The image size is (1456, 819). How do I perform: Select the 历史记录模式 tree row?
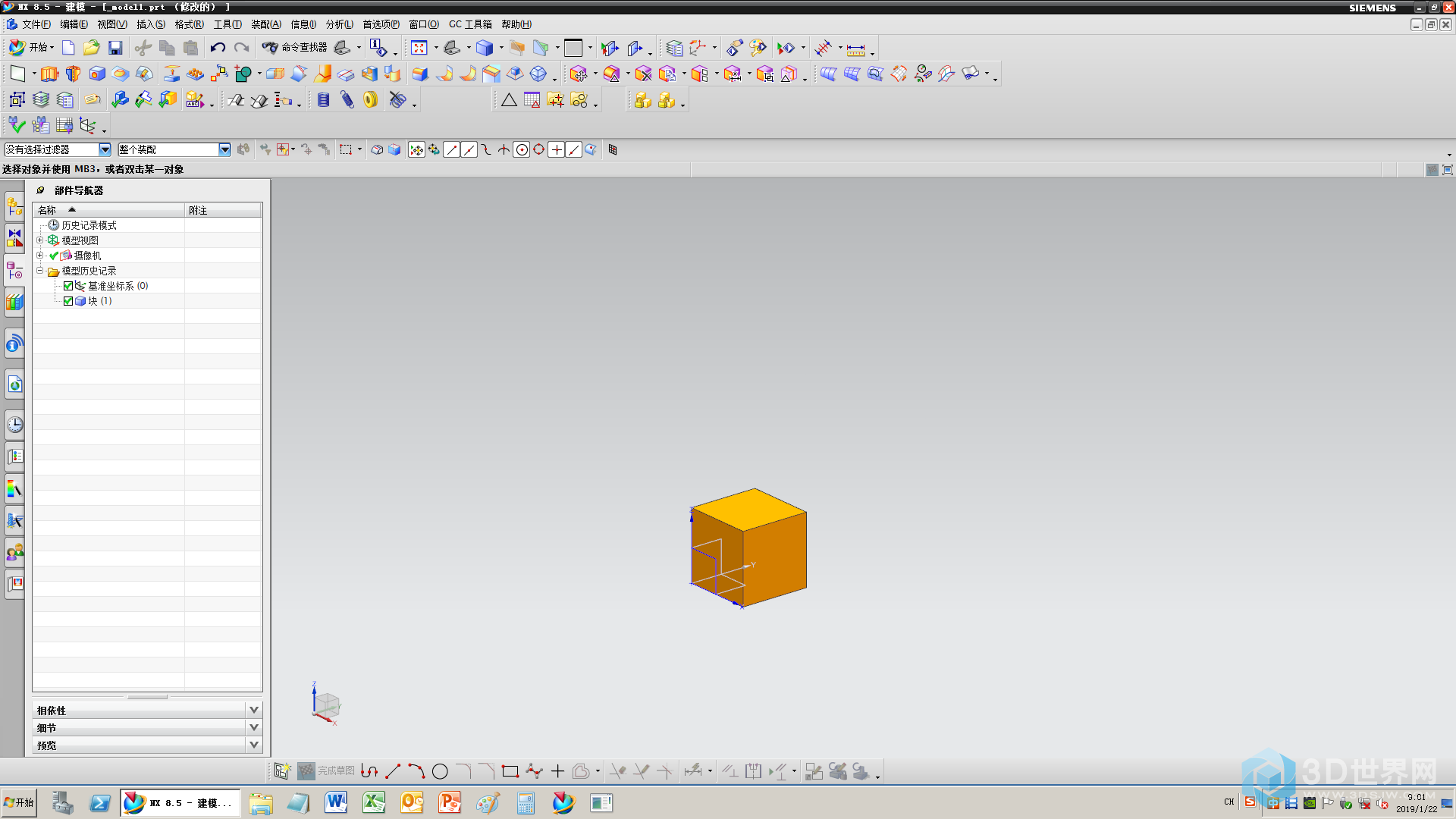pos(89,225)
